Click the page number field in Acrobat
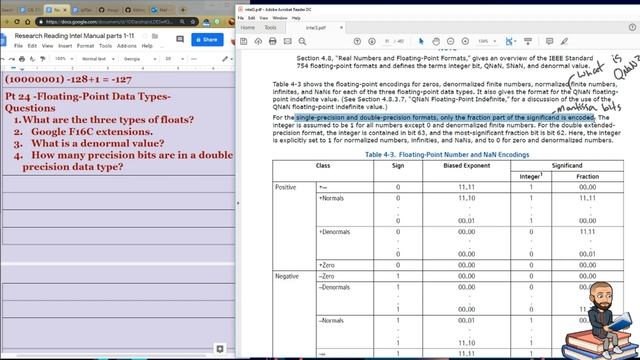The image size is (640, 360). point(387,41)
